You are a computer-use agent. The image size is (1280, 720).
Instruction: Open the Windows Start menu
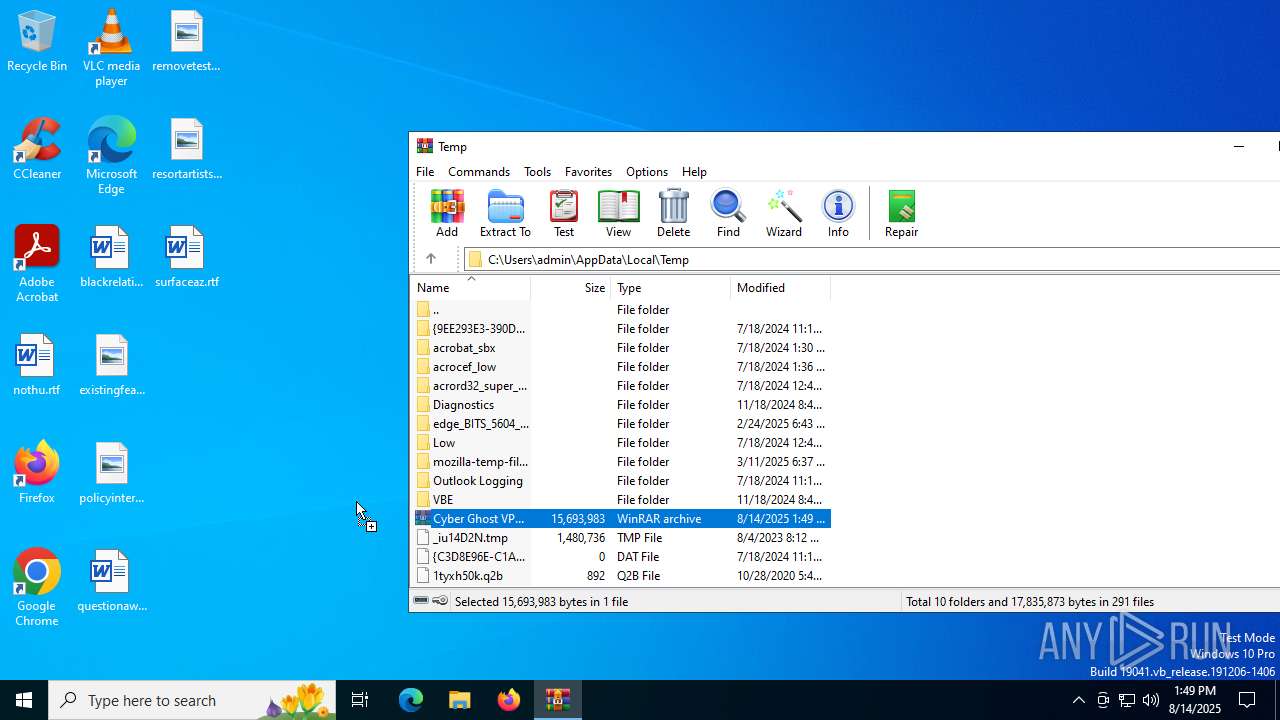pyautogui.click(x=24, y=700)
